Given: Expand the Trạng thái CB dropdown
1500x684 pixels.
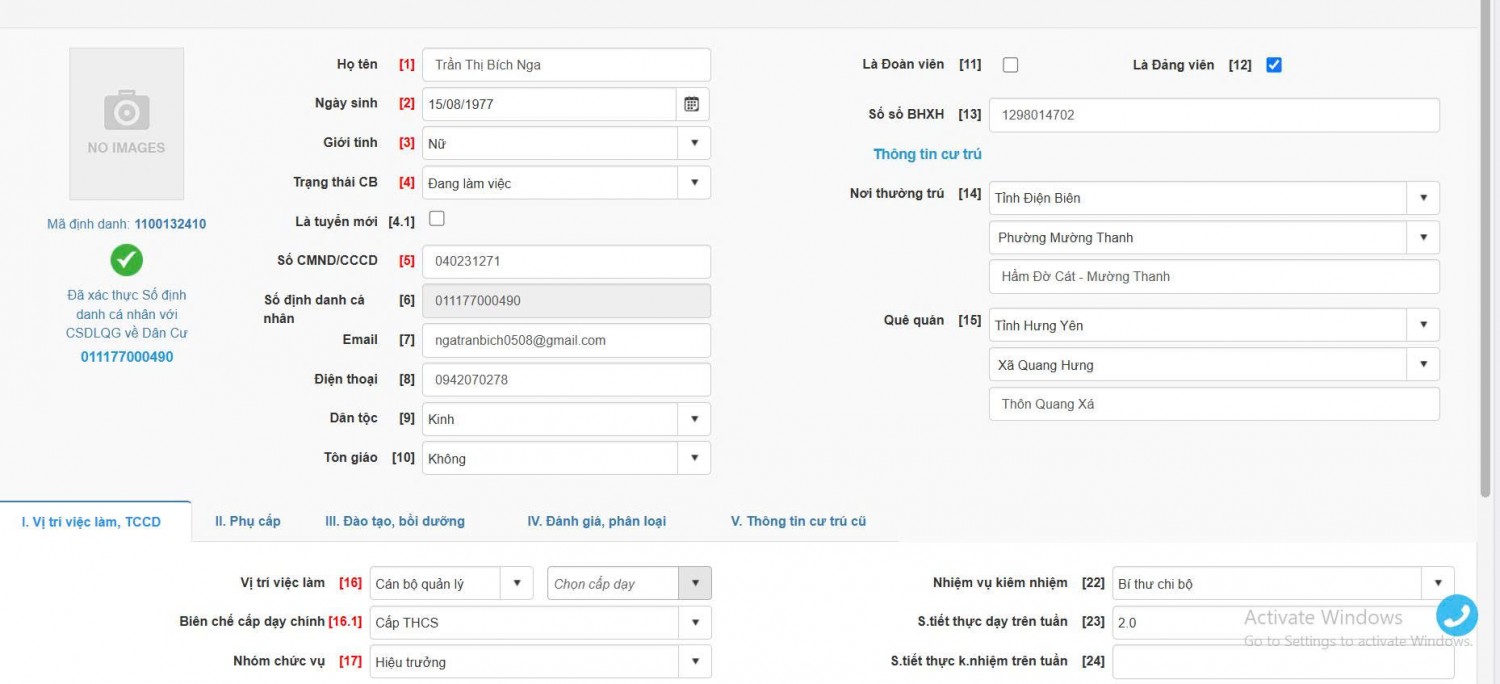Looking at the screenshot, I should (694, 183).
